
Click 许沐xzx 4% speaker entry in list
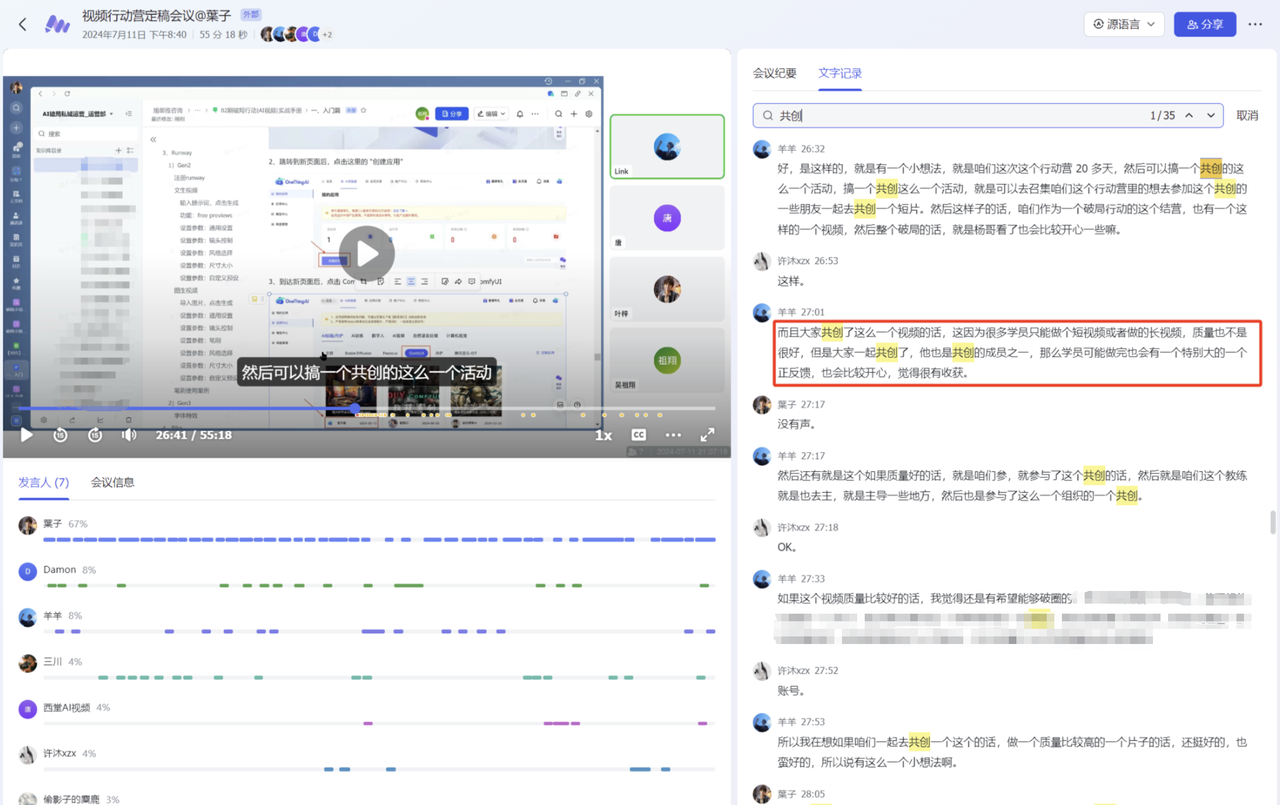69,754
